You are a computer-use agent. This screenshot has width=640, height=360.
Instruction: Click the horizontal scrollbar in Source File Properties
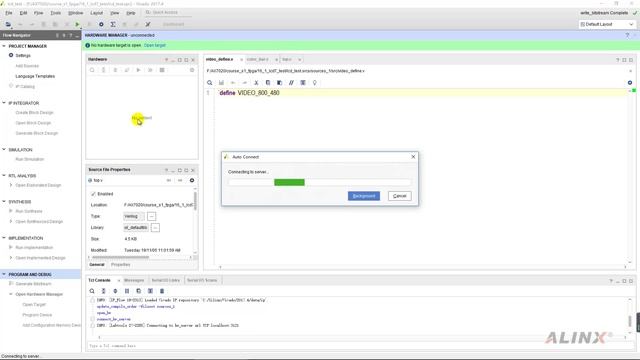tap(121, 258)
